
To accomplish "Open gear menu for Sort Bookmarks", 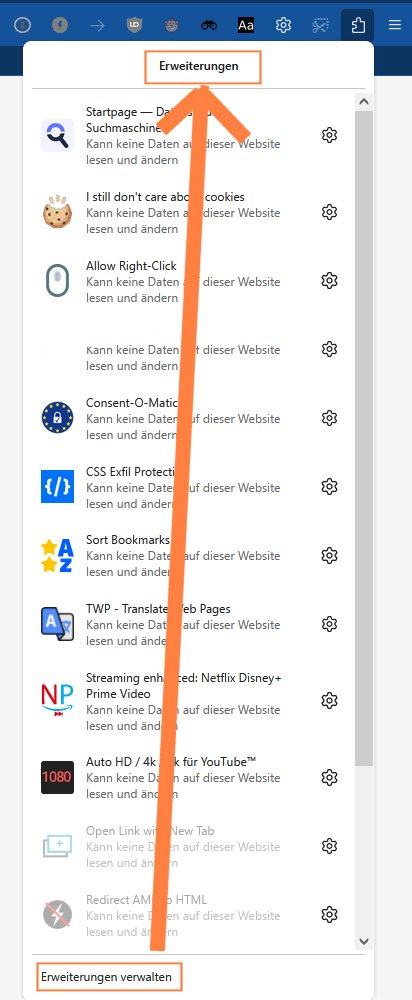I will coord(329,555).
